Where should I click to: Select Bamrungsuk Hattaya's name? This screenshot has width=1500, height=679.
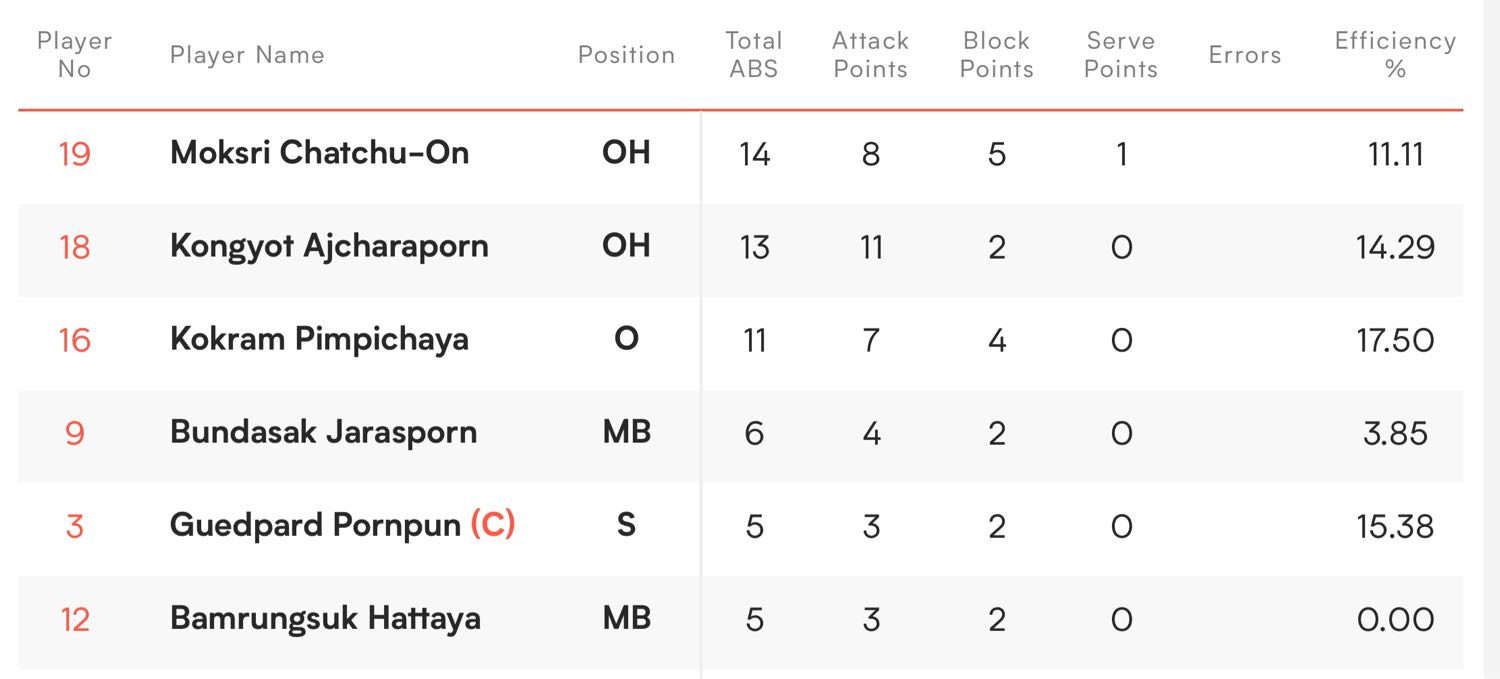pos(325,618)
